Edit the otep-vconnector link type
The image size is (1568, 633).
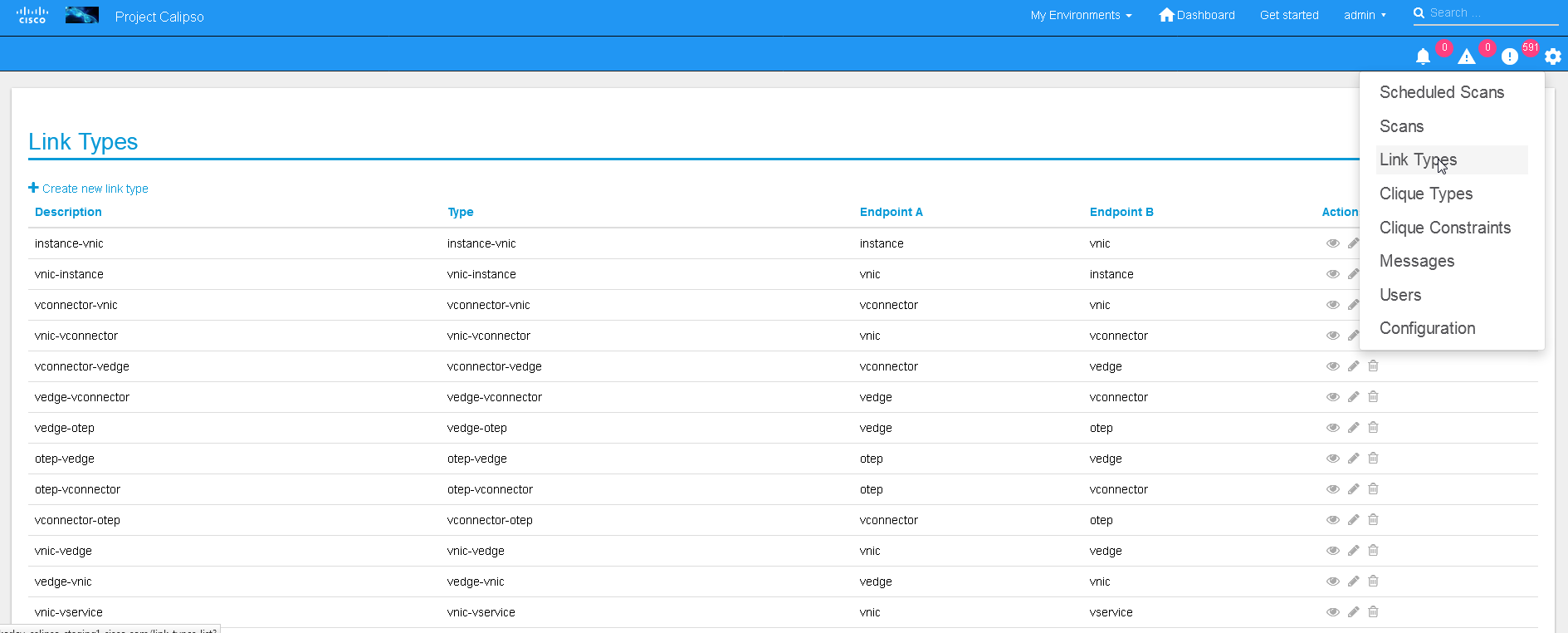coord(1353,489)
